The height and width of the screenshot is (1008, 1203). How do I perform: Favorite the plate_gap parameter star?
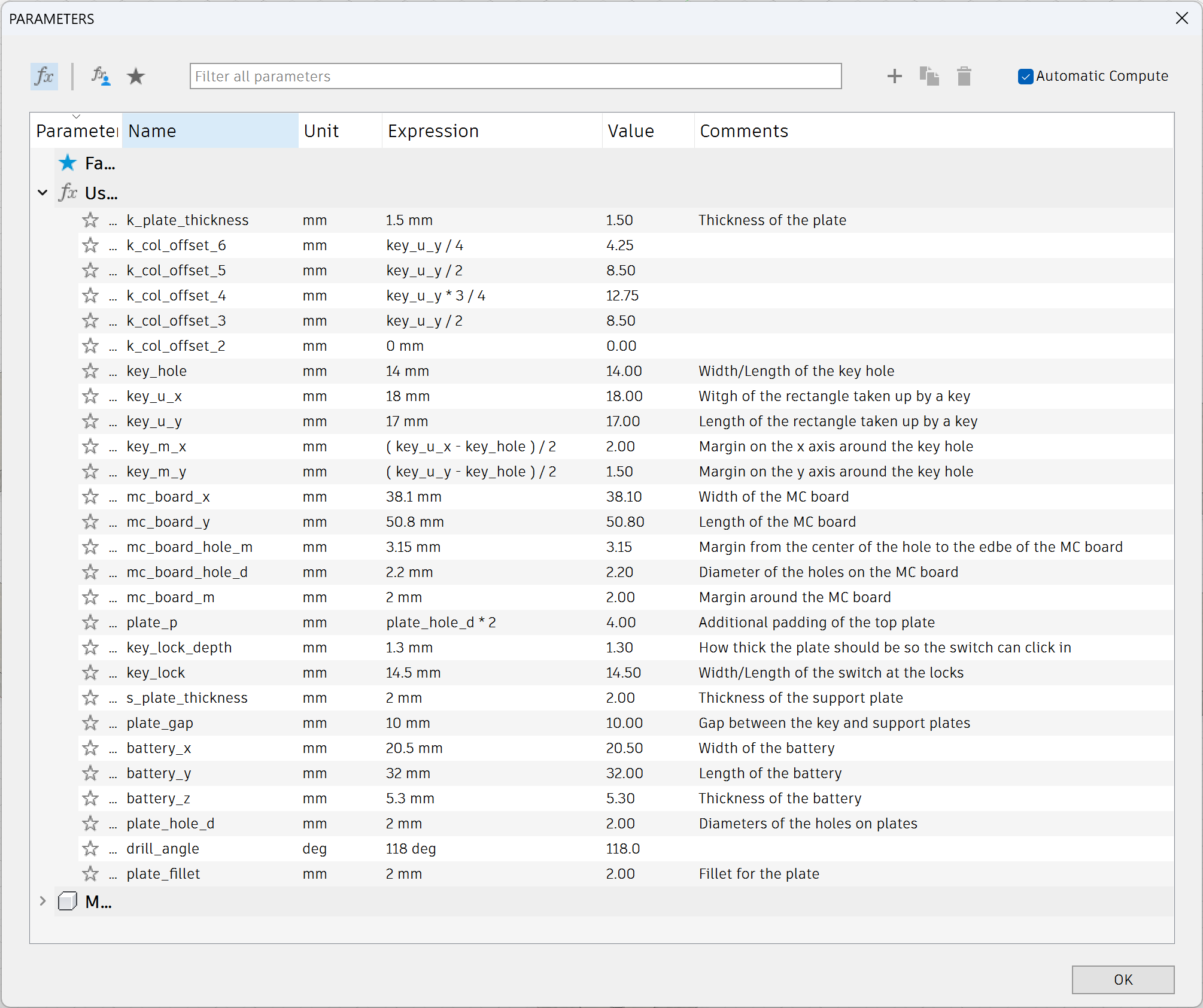coord(90,723)
